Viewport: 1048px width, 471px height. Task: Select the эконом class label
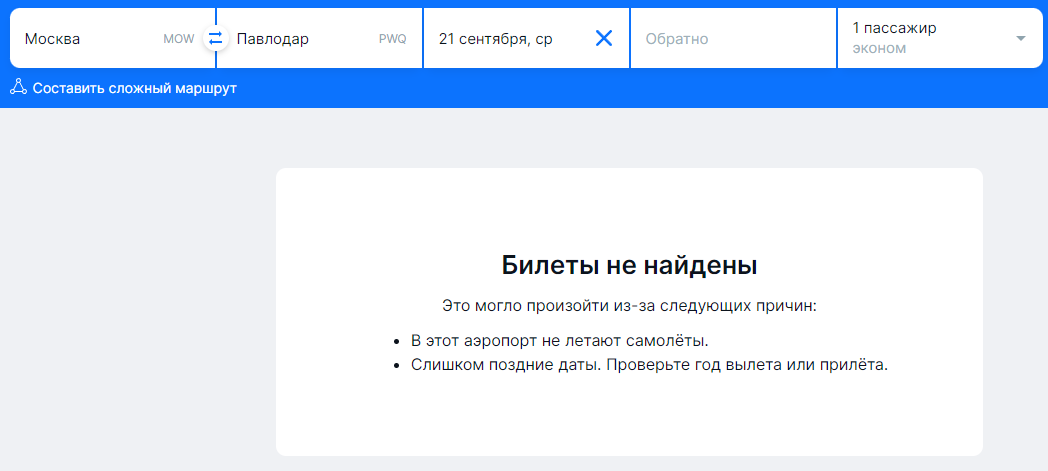(878, 48)
